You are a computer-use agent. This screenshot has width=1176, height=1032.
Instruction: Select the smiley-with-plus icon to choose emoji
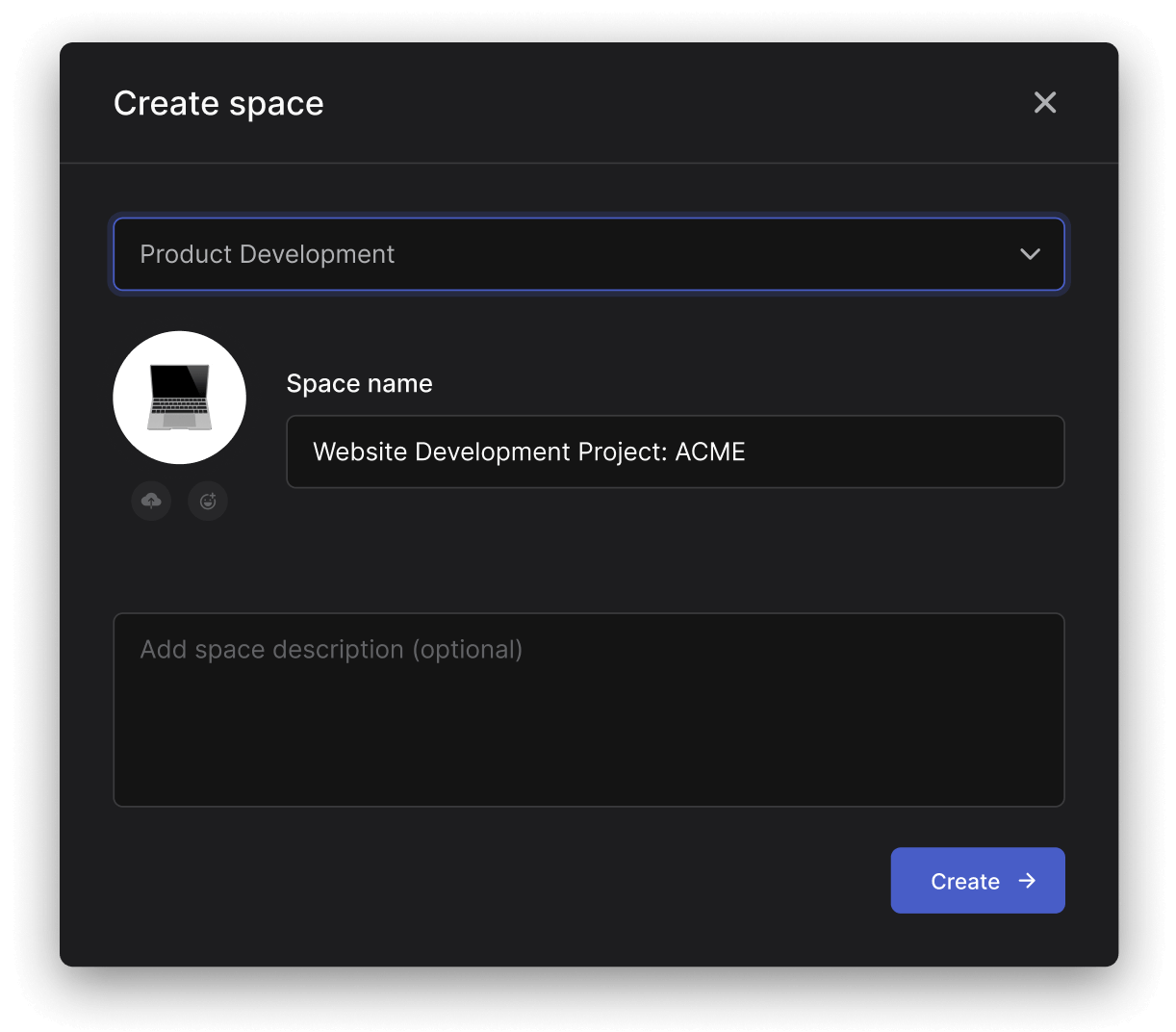(208, 501)
